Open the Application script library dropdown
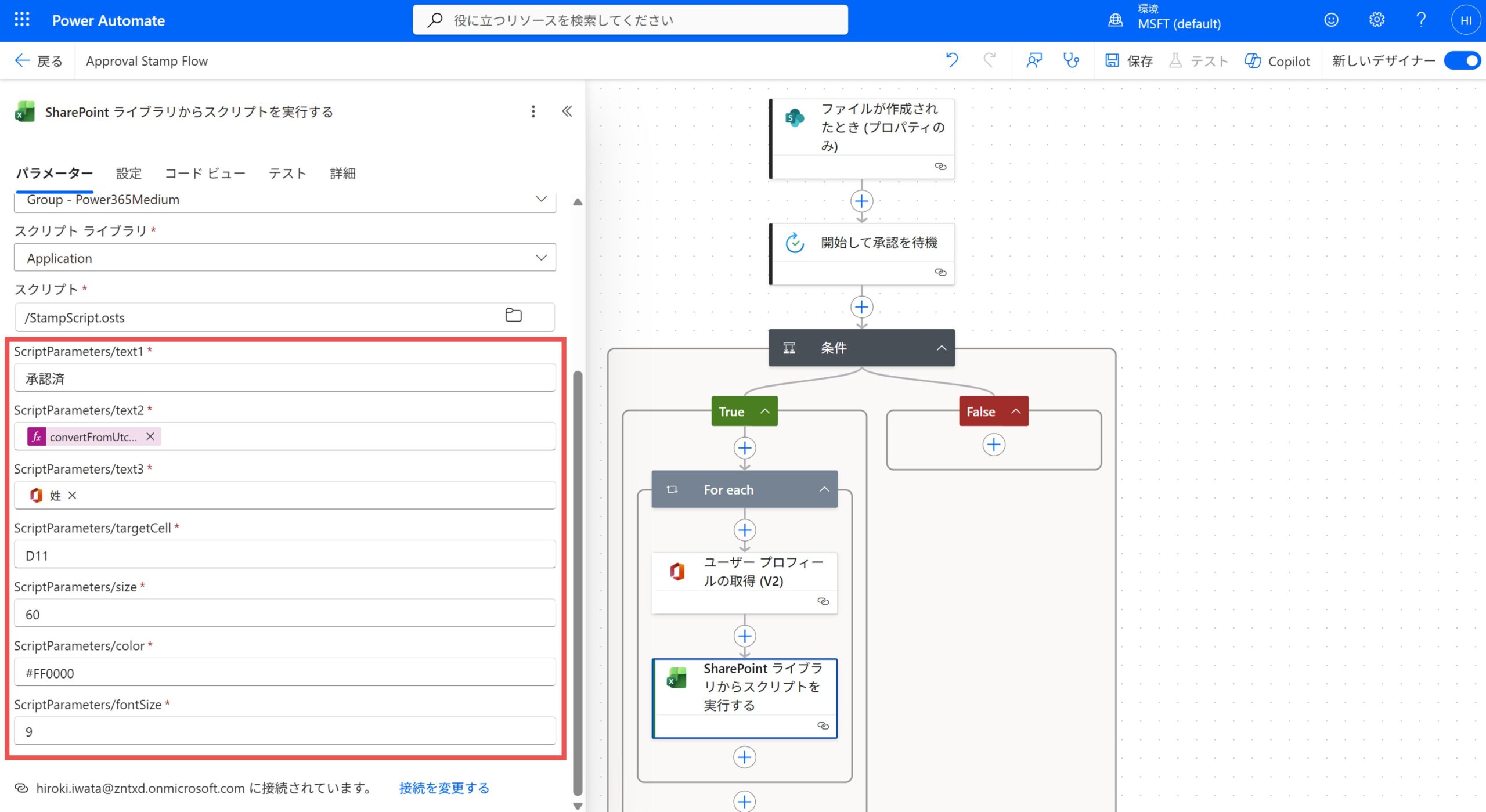Image resolution: width=1486 pixels, height=812 pixels. (x=541, y=257)
